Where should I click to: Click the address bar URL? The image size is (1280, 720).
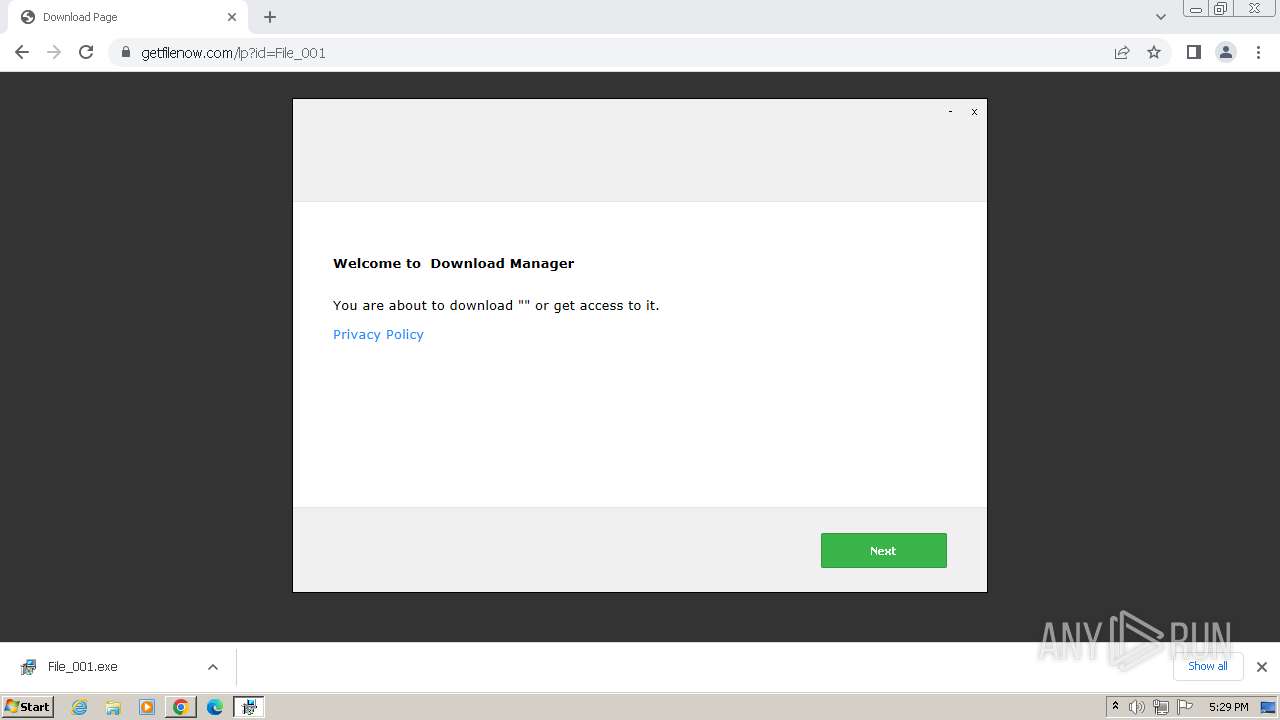233,53
